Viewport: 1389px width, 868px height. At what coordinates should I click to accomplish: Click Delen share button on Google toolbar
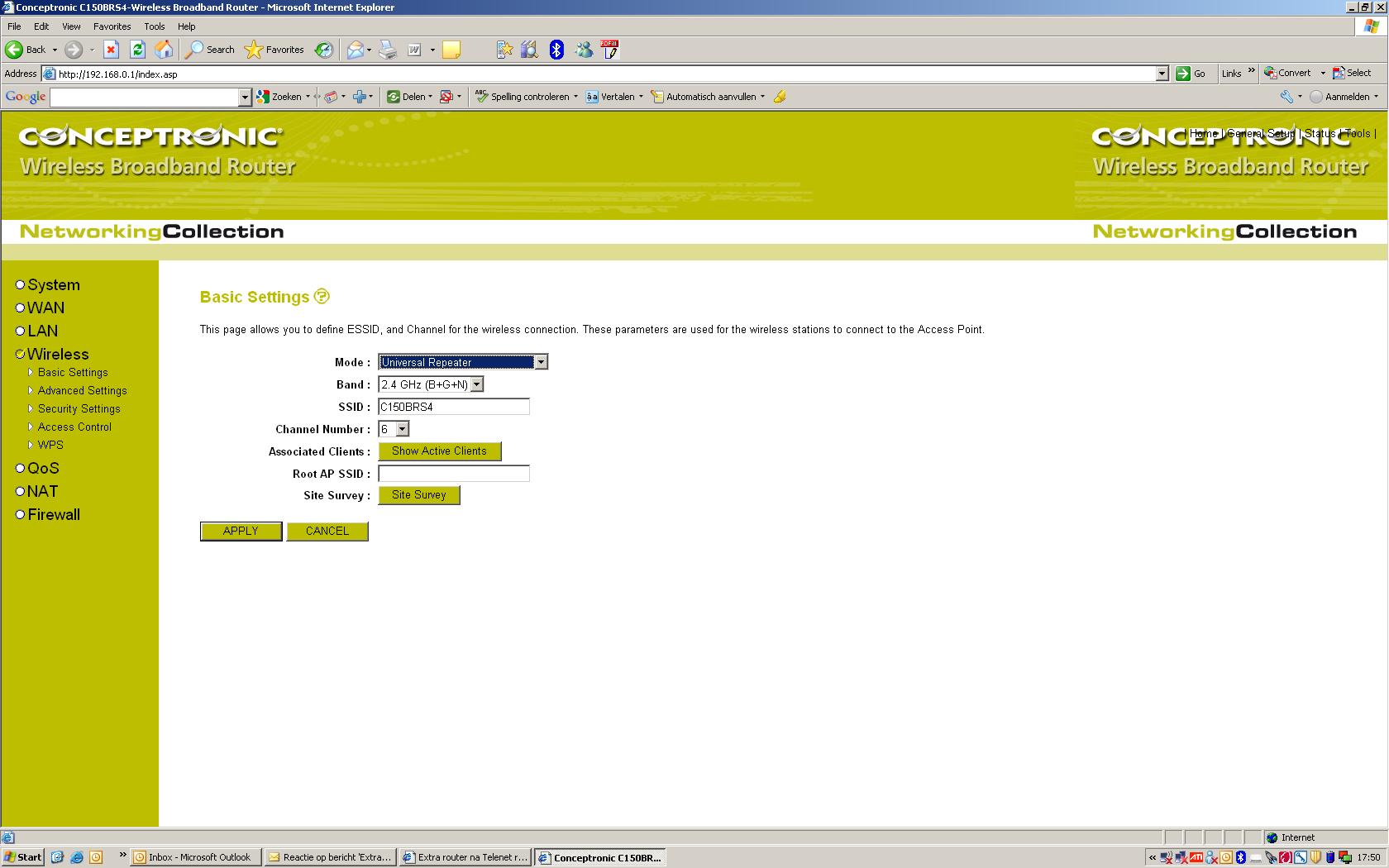coord(406,97)
